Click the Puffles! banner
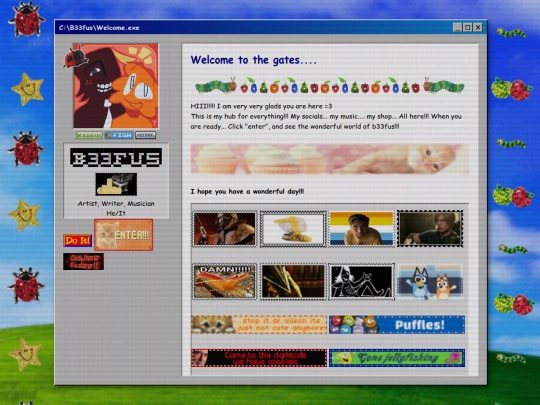The height and width of the screenshot is (405, 540). click(397, 324)
